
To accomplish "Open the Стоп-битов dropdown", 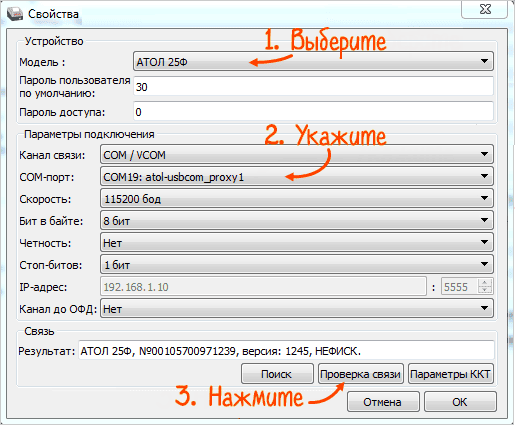I will (x=297, y=264).
